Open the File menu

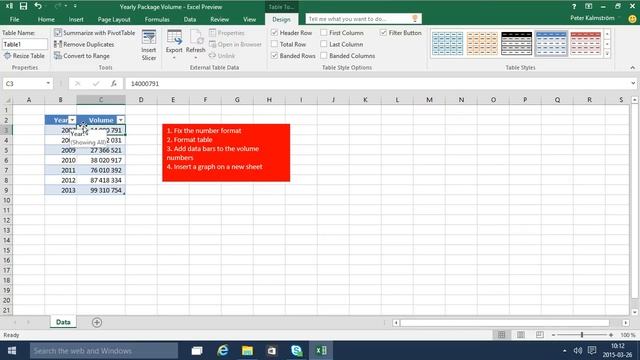coord(14,19)
